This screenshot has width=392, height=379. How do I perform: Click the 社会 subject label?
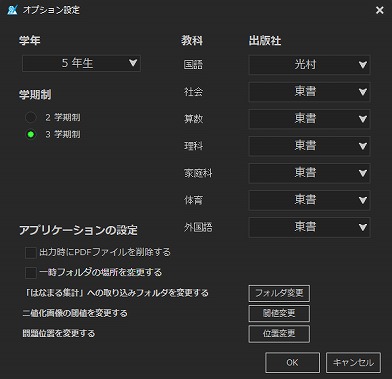coord(193,92)
